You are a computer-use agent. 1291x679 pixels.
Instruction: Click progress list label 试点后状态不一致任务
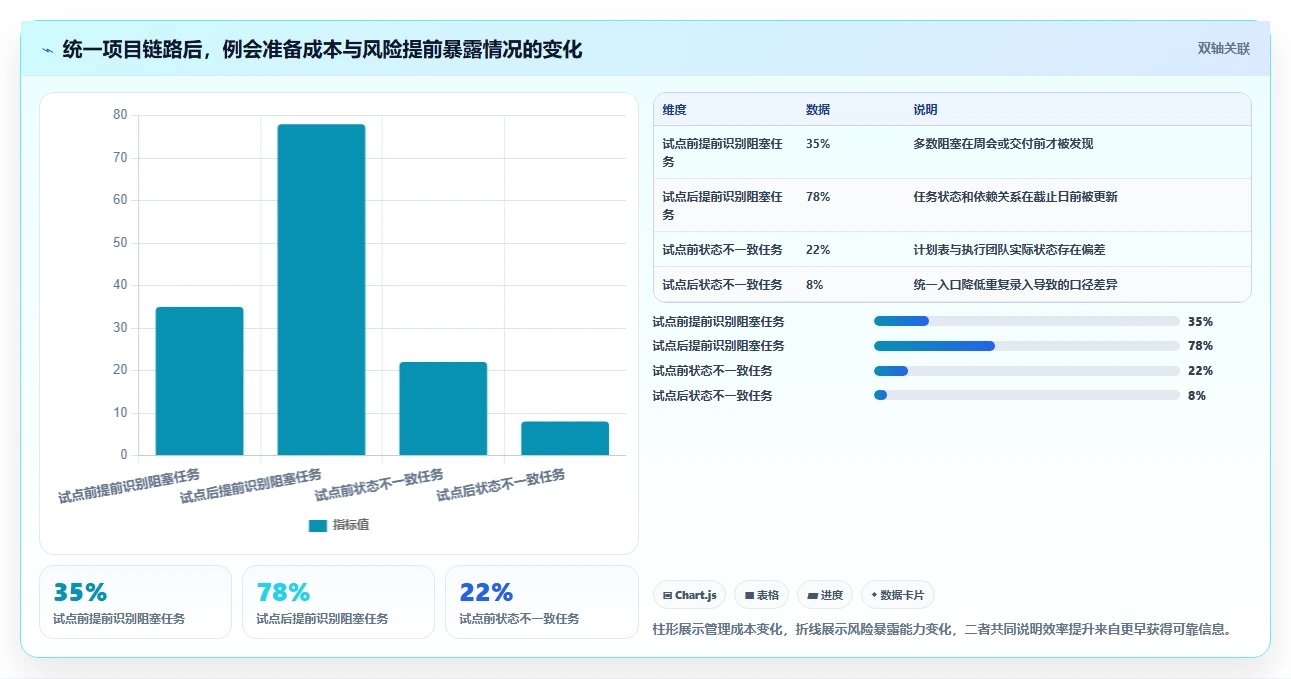coord(712,396)
